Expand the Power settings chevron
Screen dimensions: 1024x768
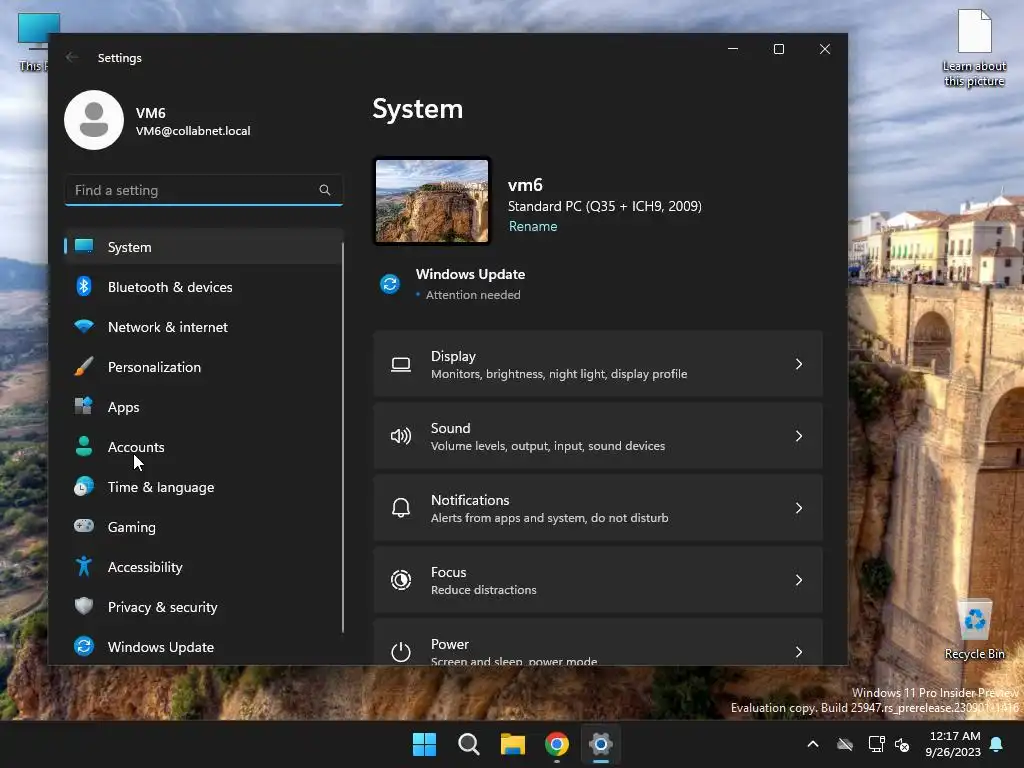click(x=799, y=652)
